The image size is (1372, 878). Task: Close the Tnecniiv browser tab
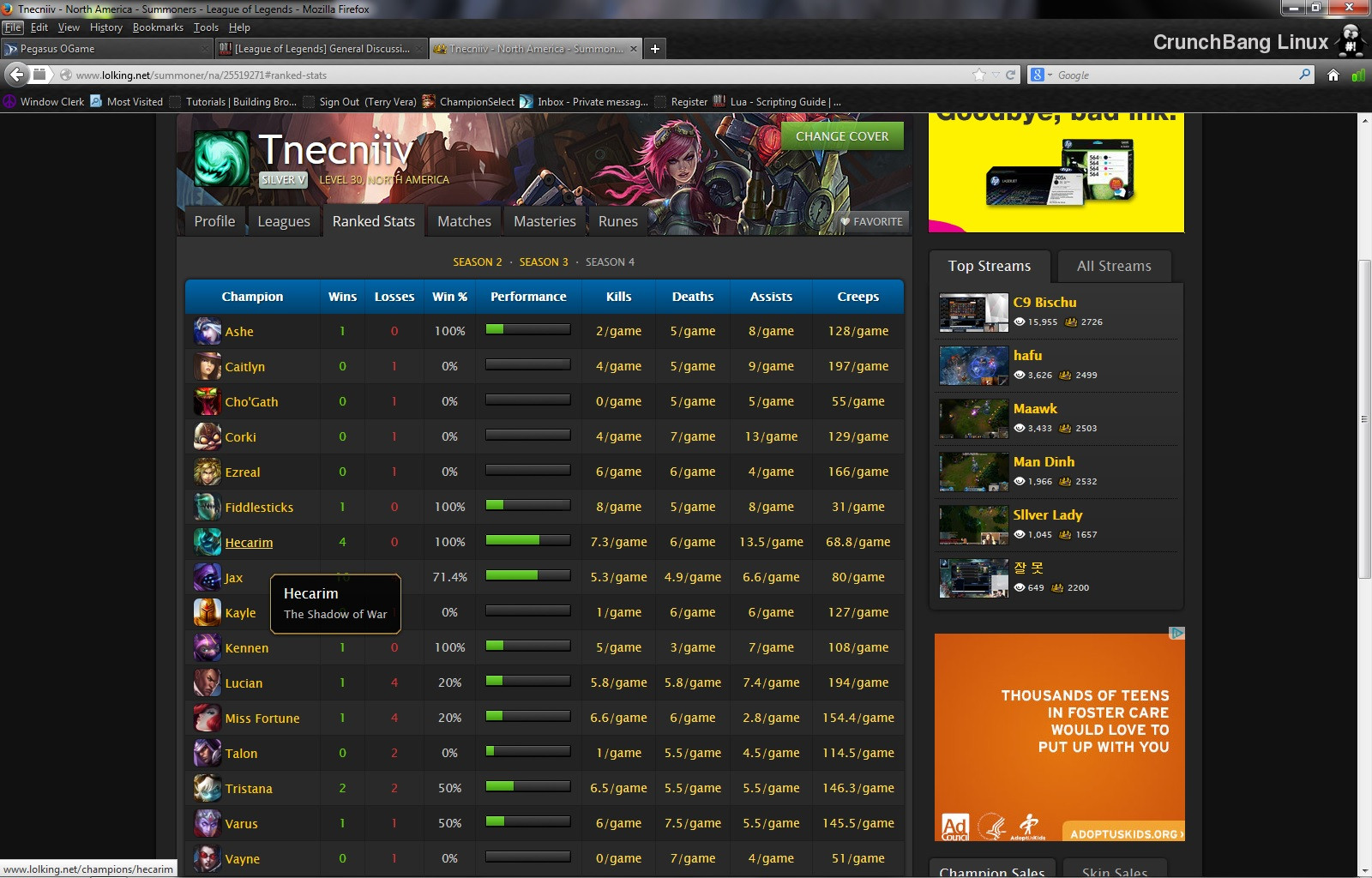point(634,49)
